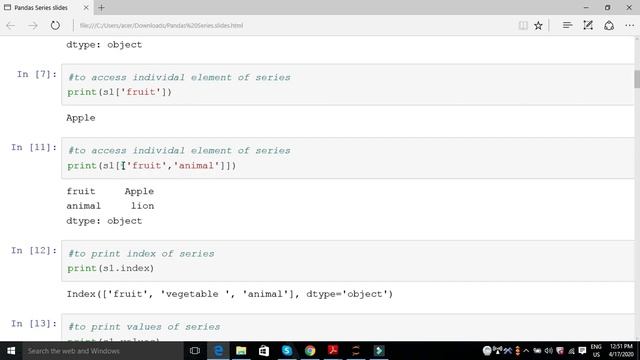Click the Index([...]) output line
This screenshot has height=360, width=640.
pyautogui.click(x=230, y=294)
